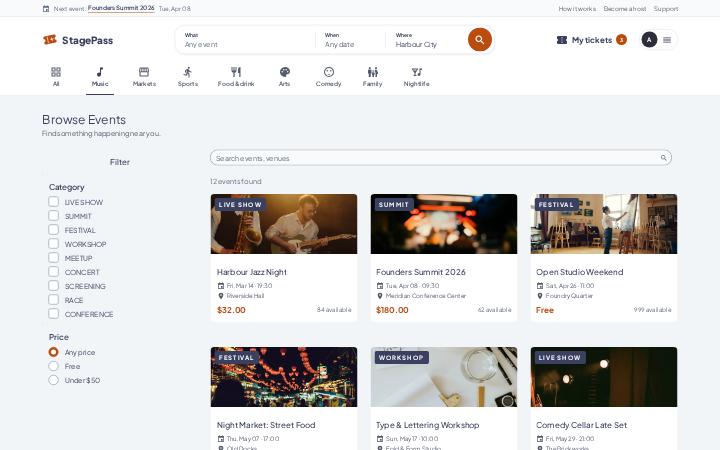Screen dimensions: 720x450
Task: Click location pin for Meridian Conference Center
Action: (x=380, y=296)
